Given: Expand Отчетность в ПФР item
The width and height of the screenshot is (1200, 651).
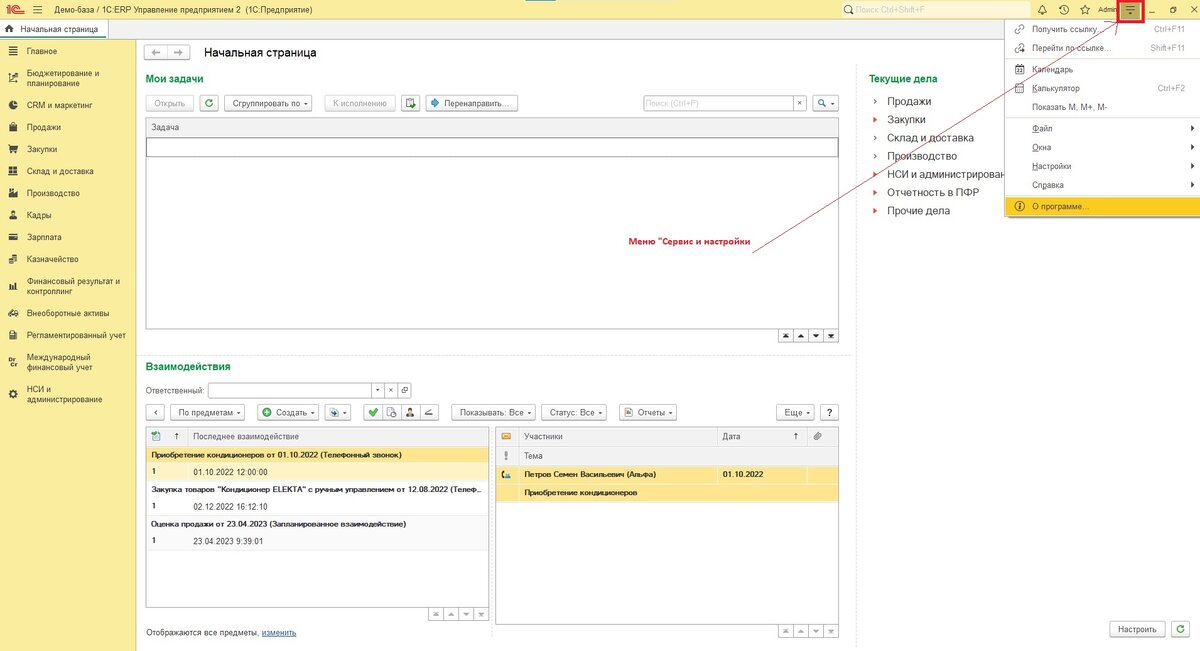Looking at the screenshot, I should (875, 192).
